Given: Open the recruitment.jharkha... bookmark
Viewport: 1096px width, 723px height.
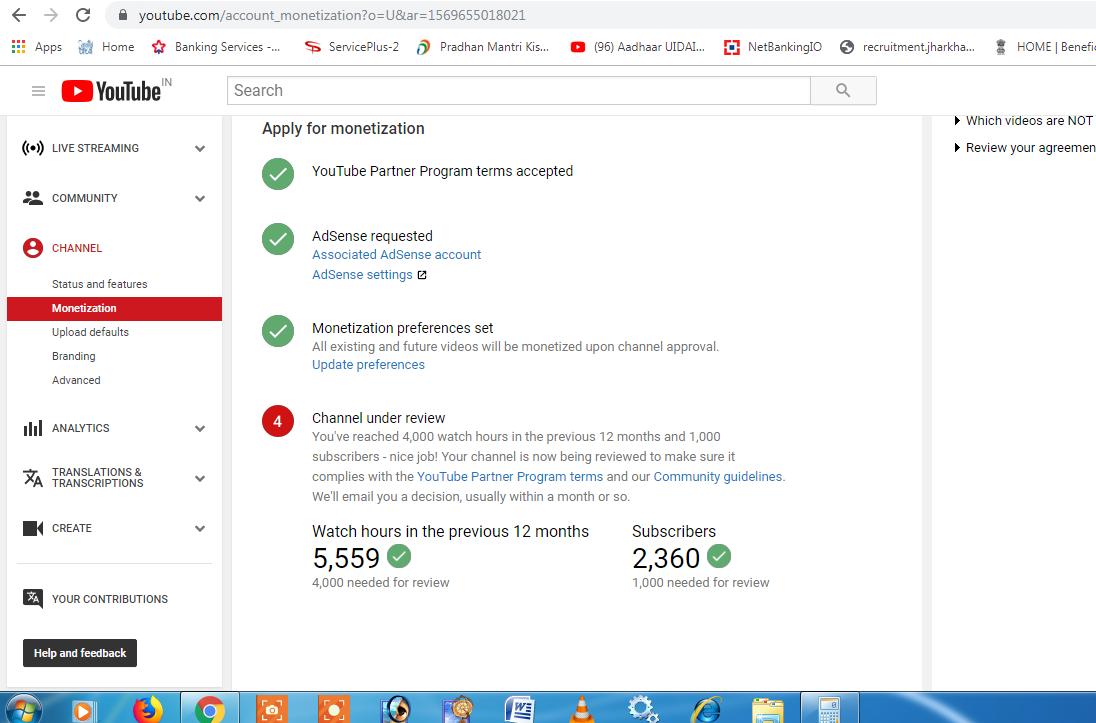Looking at the screenshot, I should [907, 47].
